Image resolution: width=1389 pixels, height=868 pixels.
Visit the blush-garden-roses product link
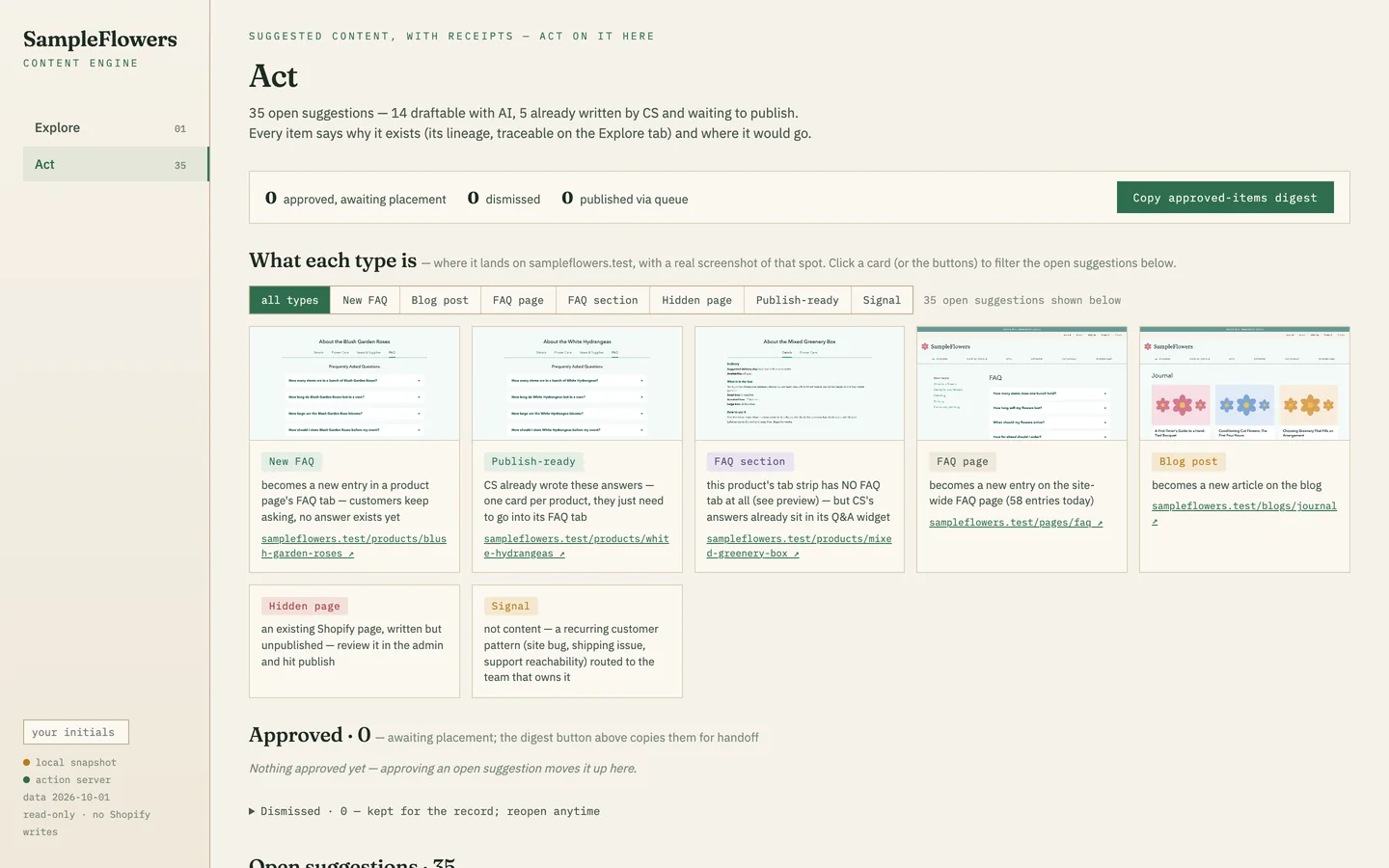[x=354, y=546]
